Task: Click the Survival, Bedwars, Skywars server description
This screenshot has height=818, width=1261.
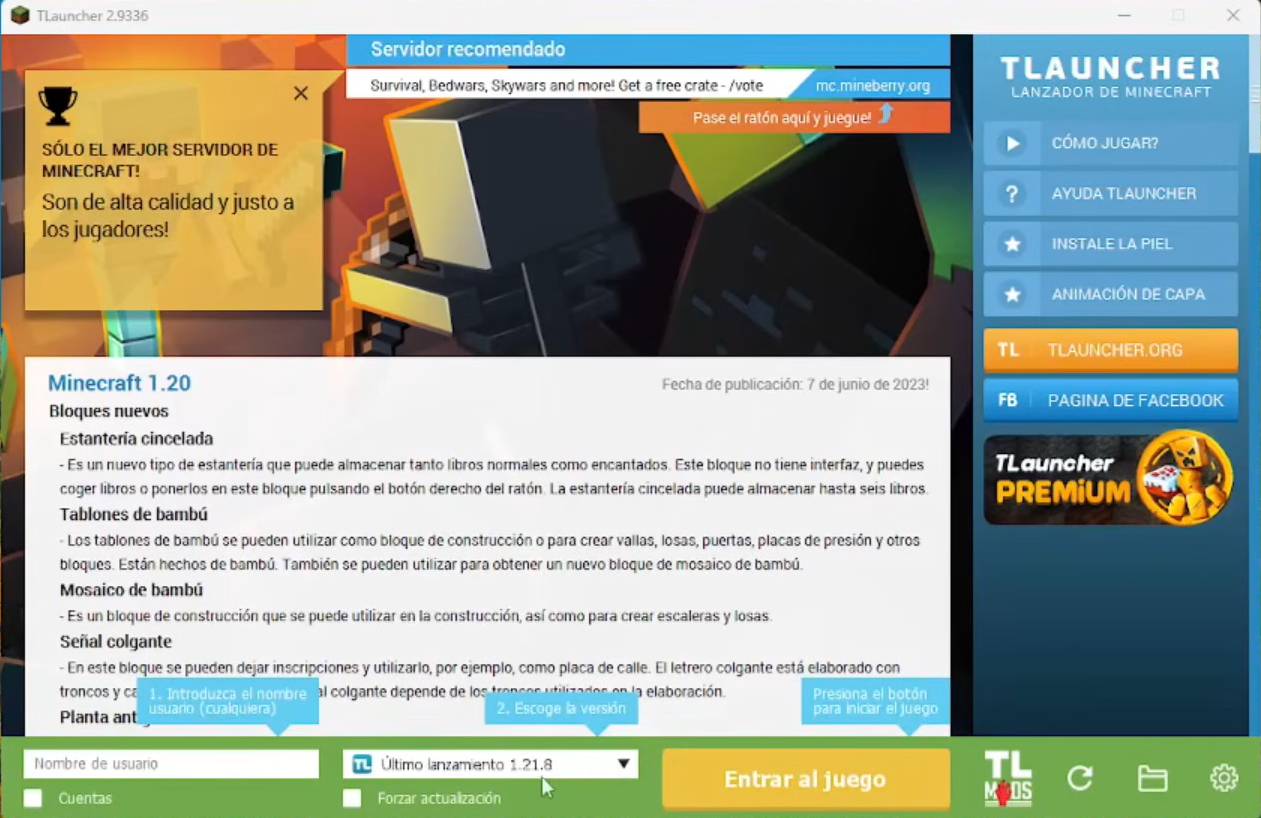Action: pyautogui.click(x=569, y=85)
